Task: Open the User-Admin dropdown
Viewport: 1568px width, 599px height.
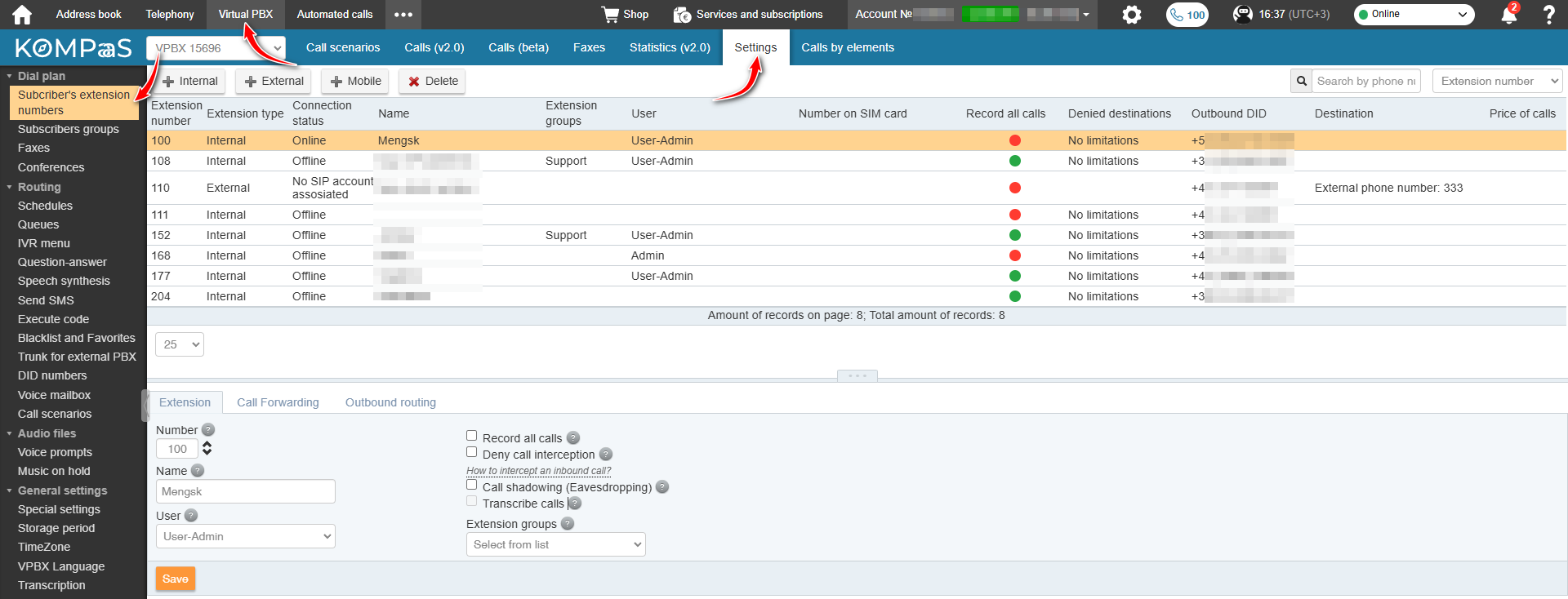Action: point(246,536)
